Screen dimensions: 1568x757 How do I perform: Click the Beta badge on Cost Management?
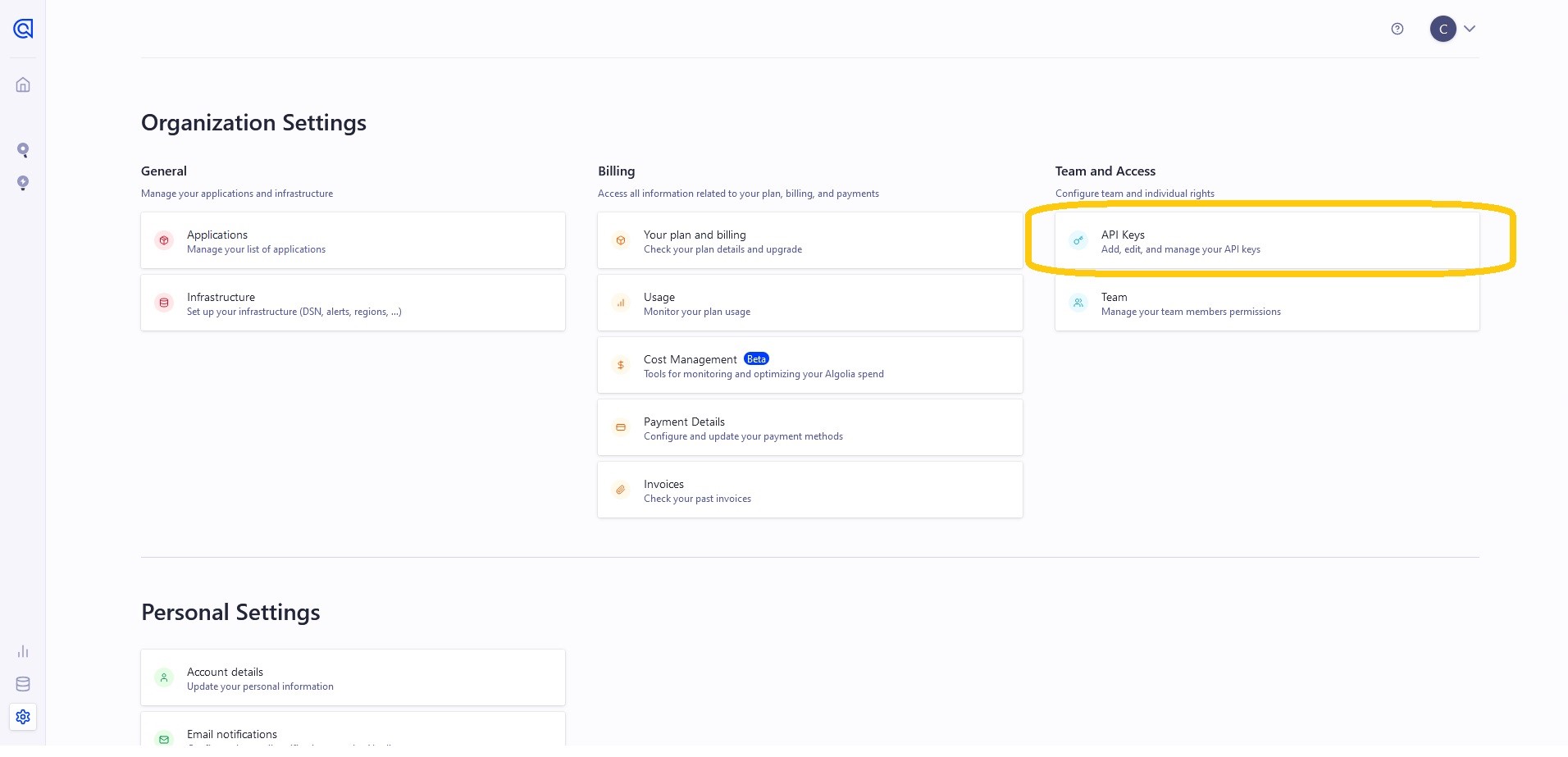[756, 358]
